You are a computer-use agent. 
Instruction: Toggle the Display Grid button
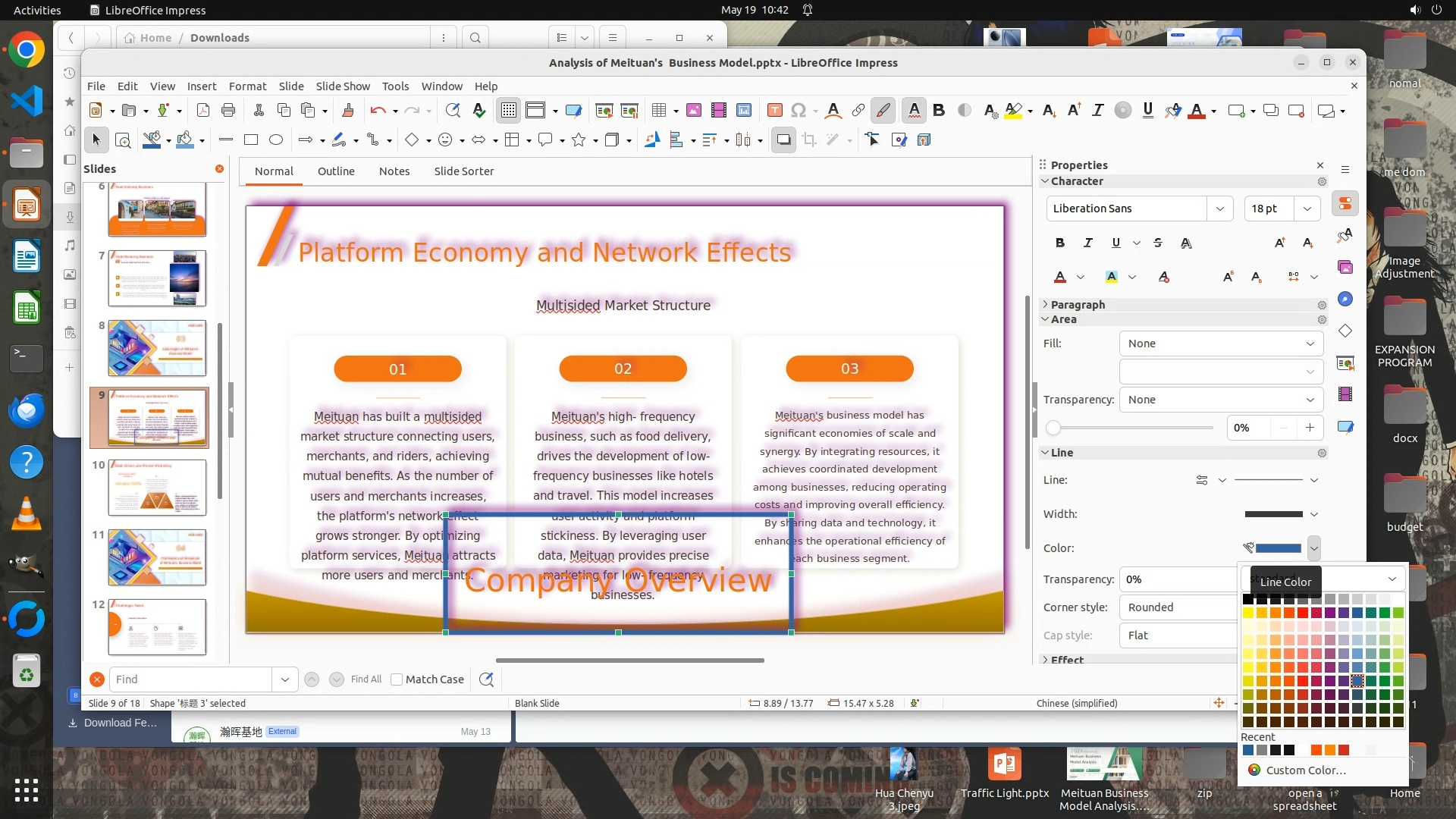508,111
